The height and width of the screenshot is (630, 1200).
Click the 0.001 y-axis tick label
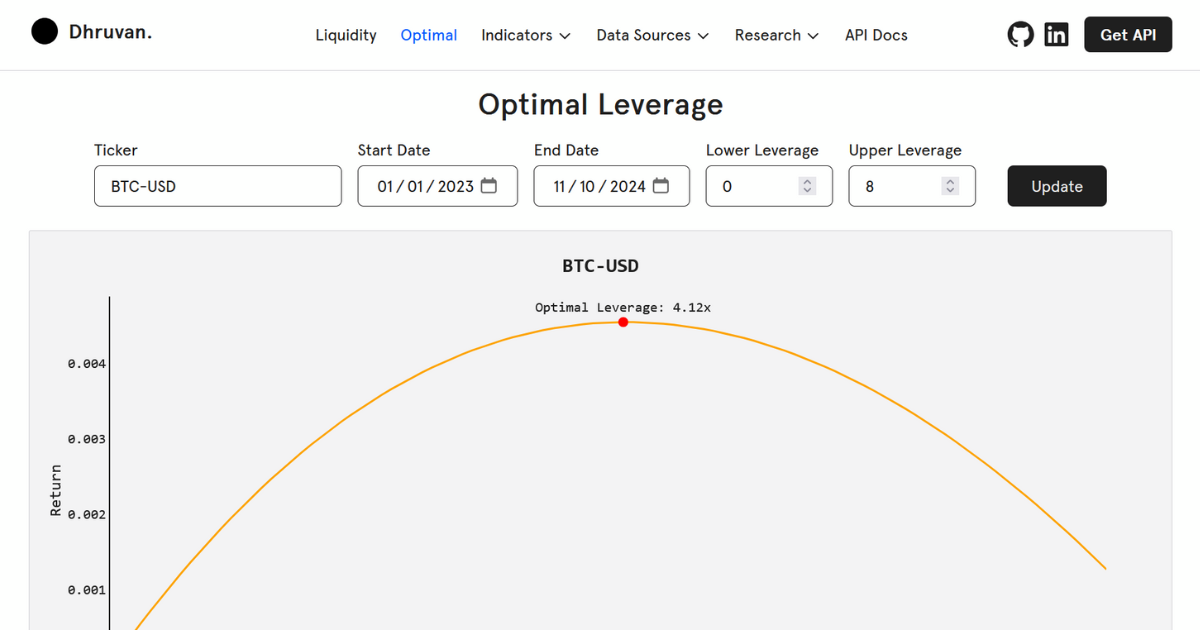87,590
